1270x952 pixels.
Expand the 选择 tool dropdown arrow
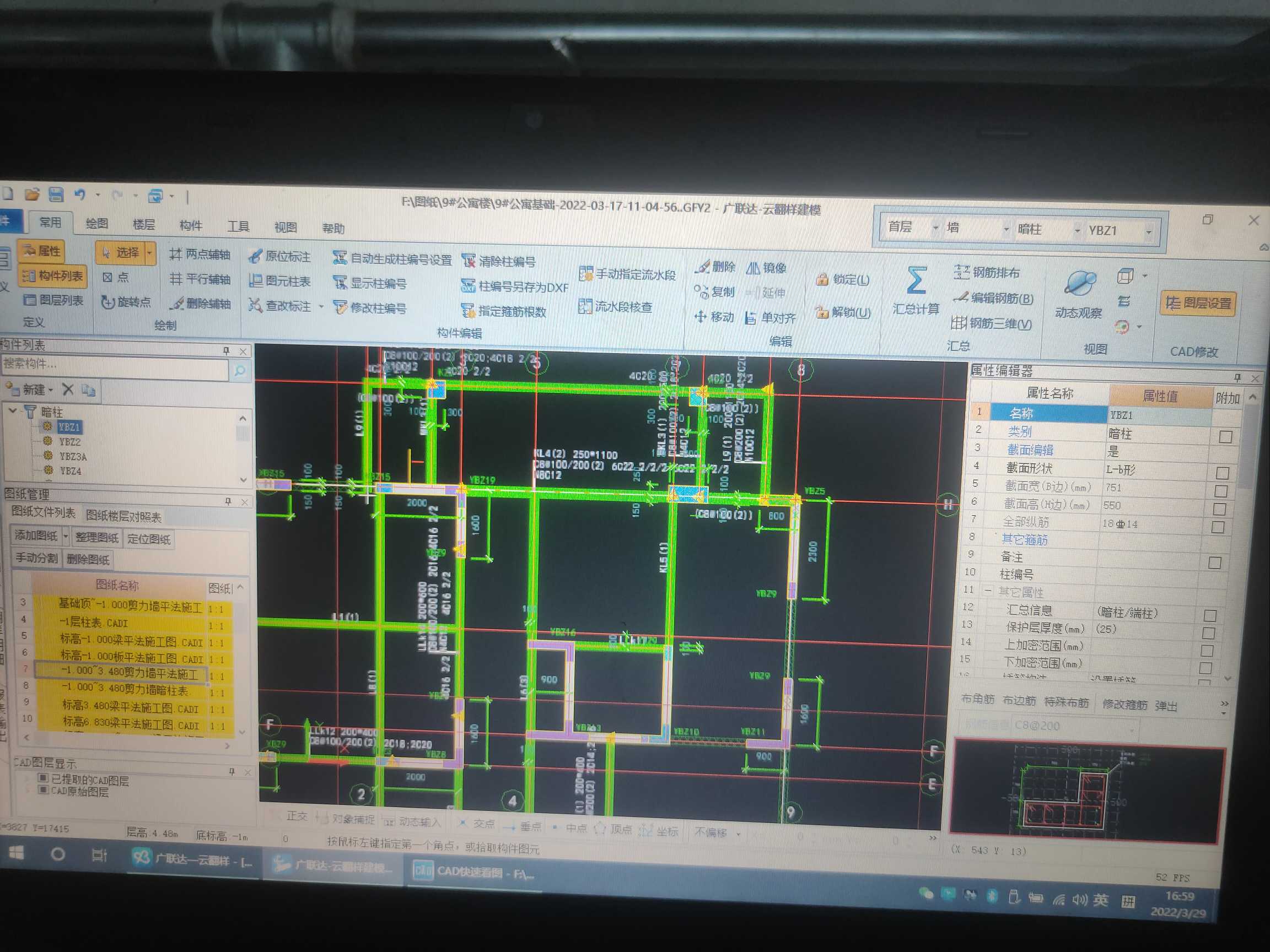coord(150,252)
